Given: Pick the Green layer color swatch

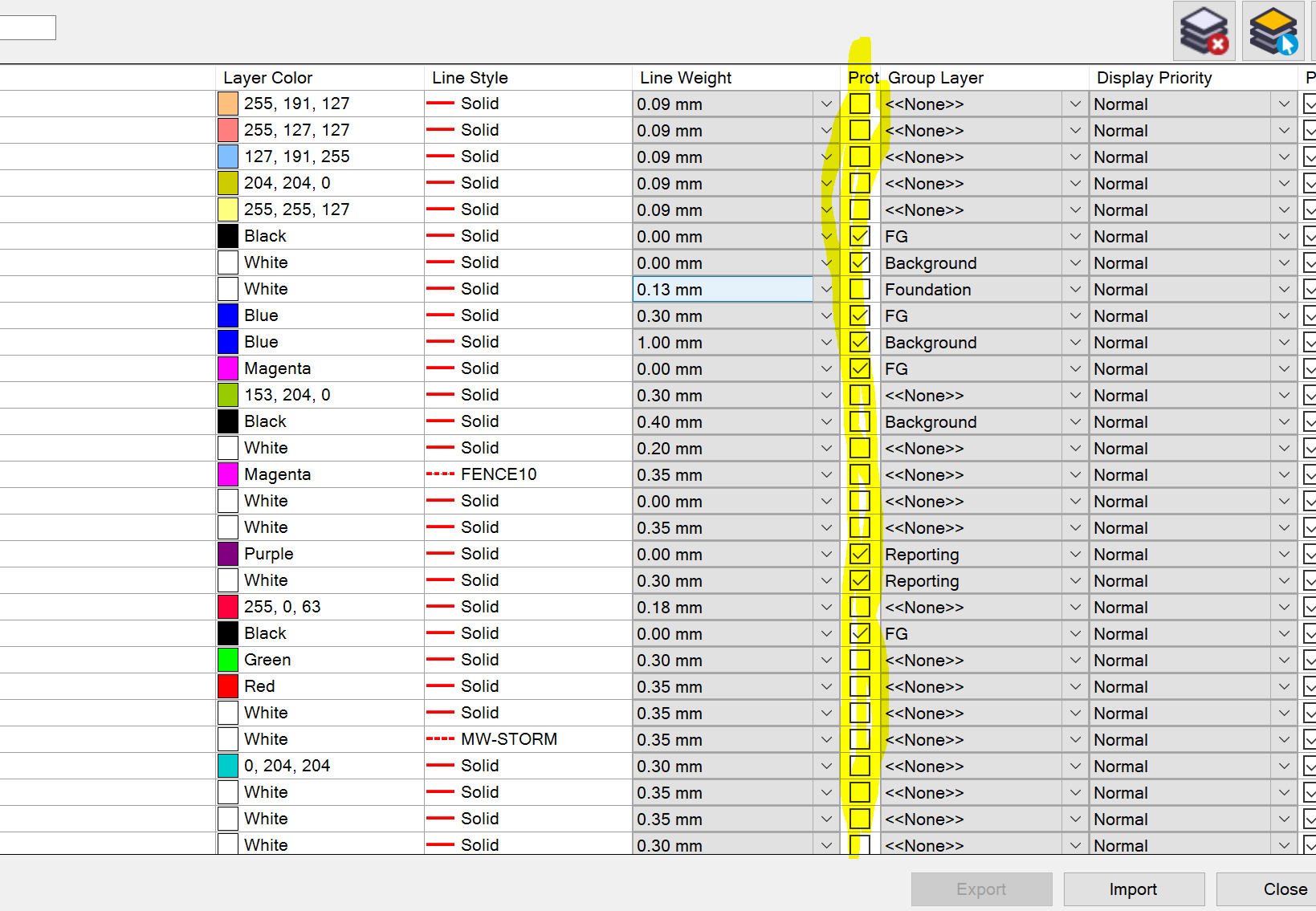Looking at the screenshot, I should [228, 660].
